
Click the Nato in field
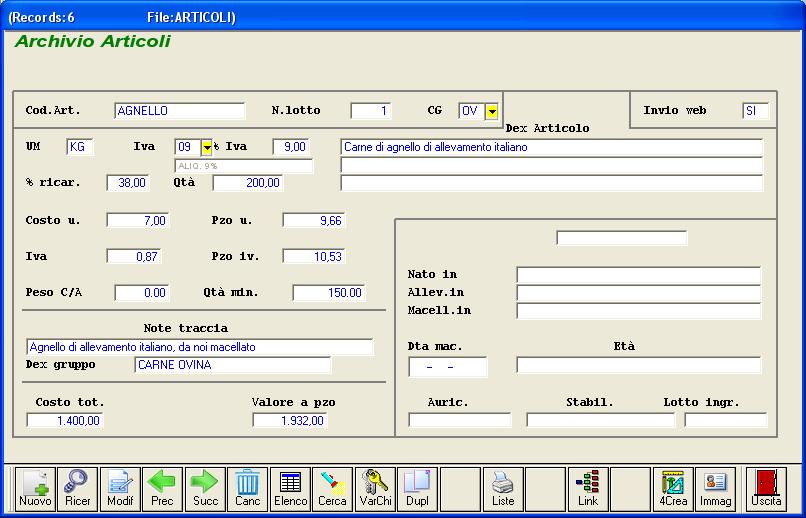click(x=638, y=275)
